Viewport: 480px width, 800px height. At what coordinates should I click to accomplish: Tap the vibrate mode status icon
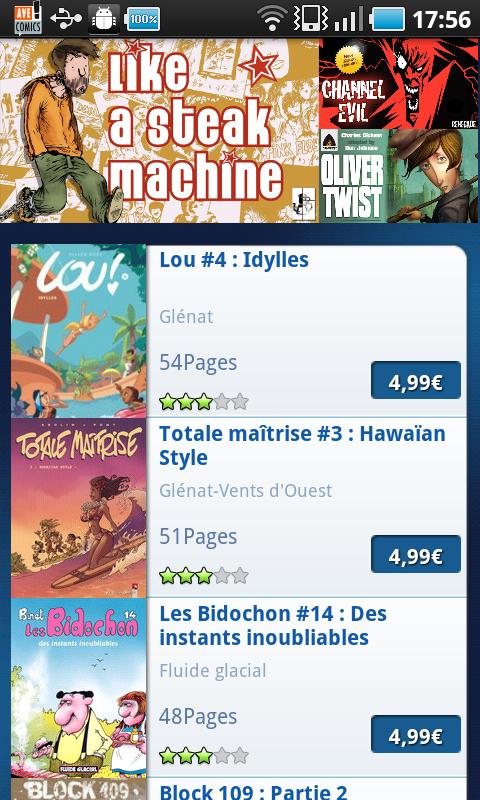(x=311, y=19)
